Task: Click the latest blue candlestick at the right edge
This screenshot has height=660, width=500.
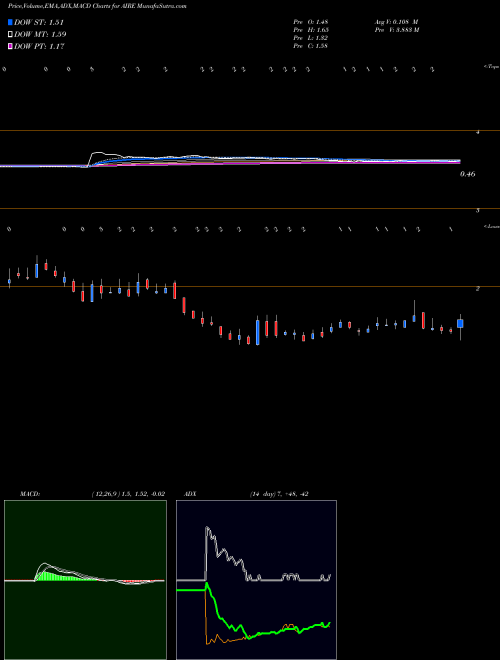Action: (460, 324)
